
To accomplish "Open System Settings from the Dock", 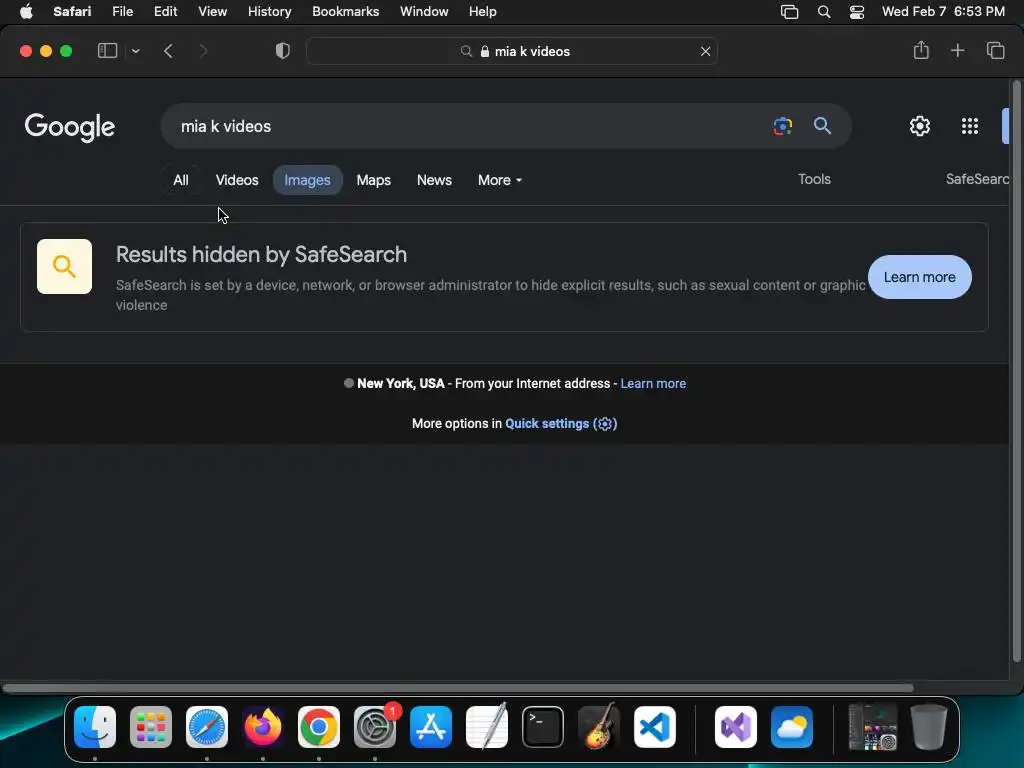I will [x=375, y=727].
